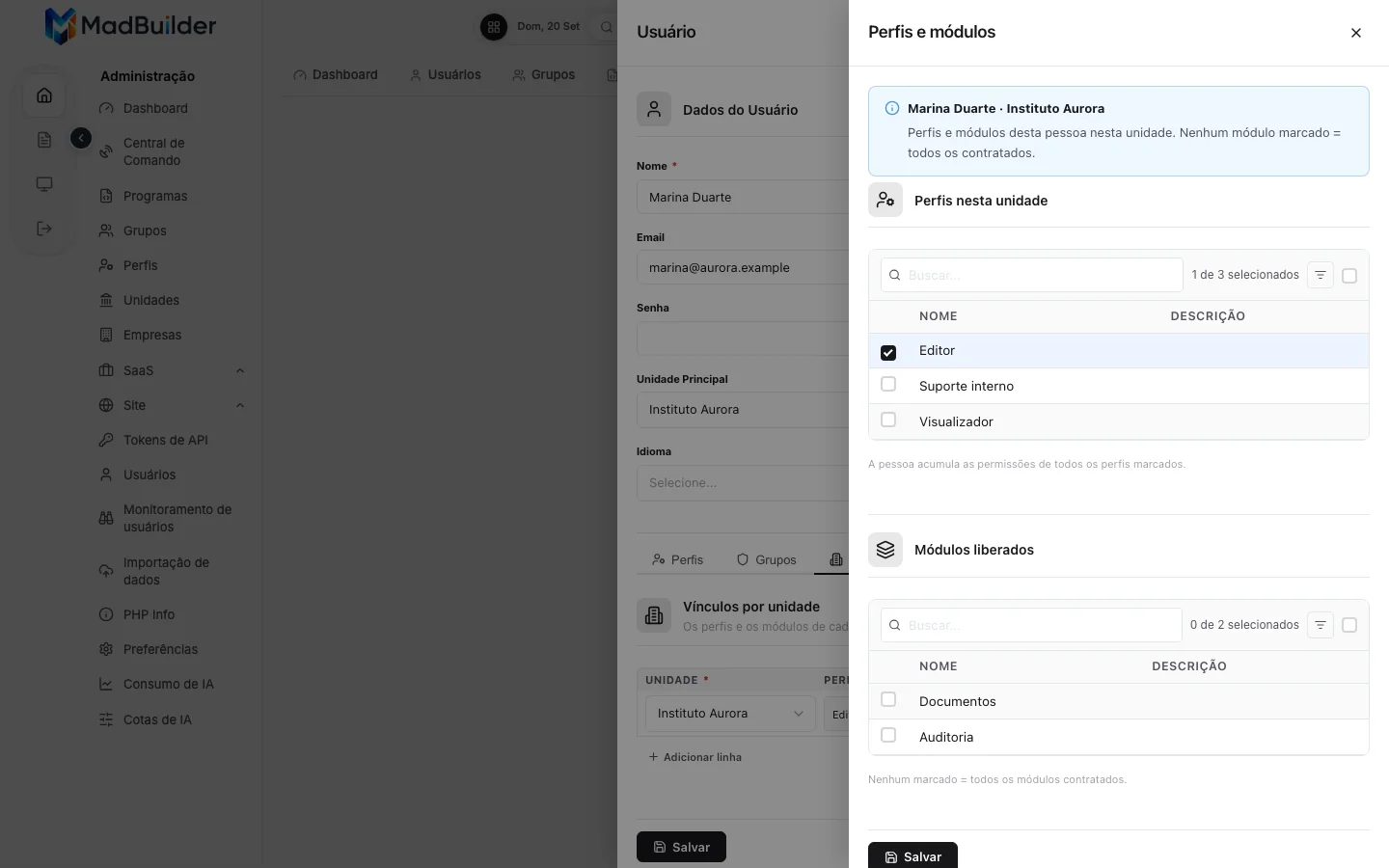
Task: Expand the SaaS sidebar group
Action: coord(172,370)
